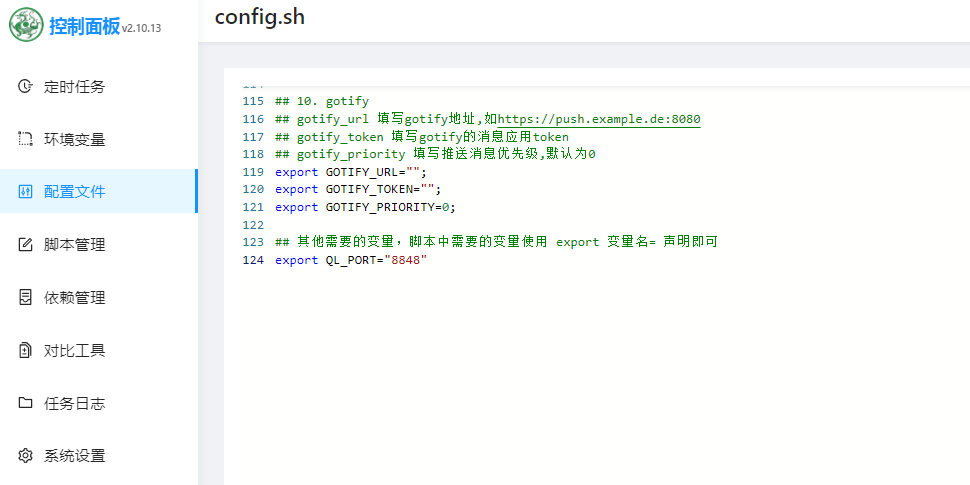
Task: Open the 定时任务 menu item
Action: [x=99, y=87]
